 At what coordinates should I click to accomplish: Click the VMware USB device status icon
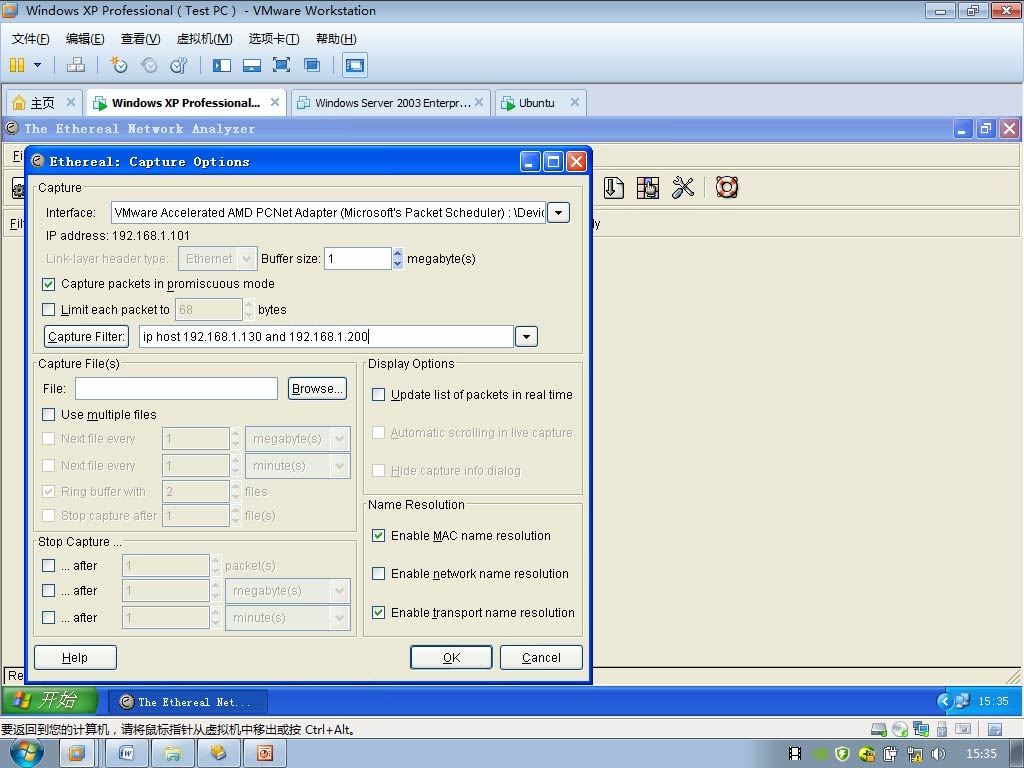[942, 729]
